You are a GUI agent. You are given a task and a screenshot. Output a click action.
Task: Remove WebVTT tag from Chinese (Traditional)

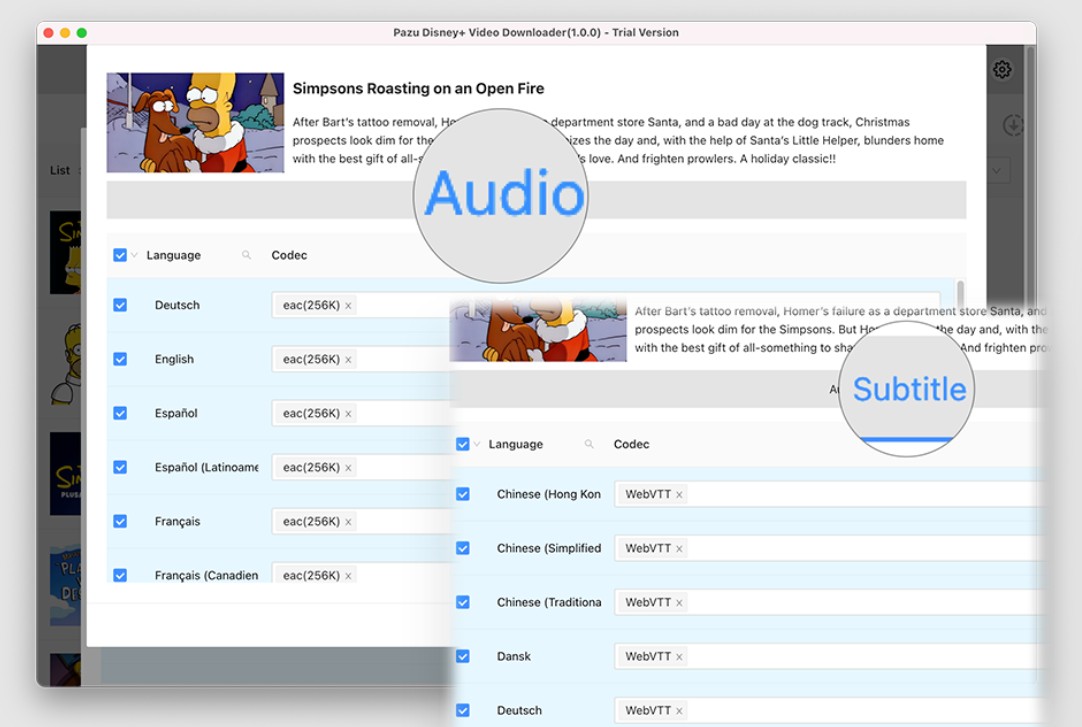(679, 603)
